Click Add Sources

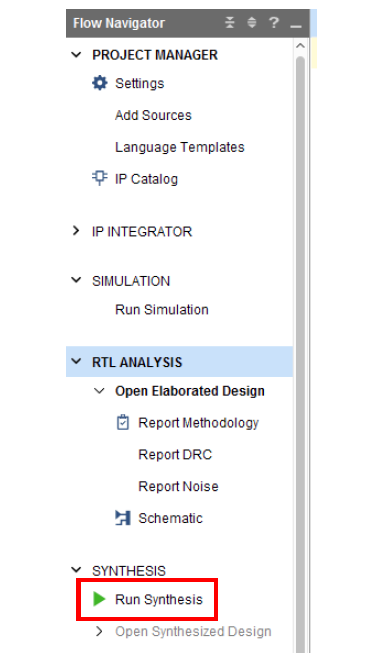pos(153,115)
